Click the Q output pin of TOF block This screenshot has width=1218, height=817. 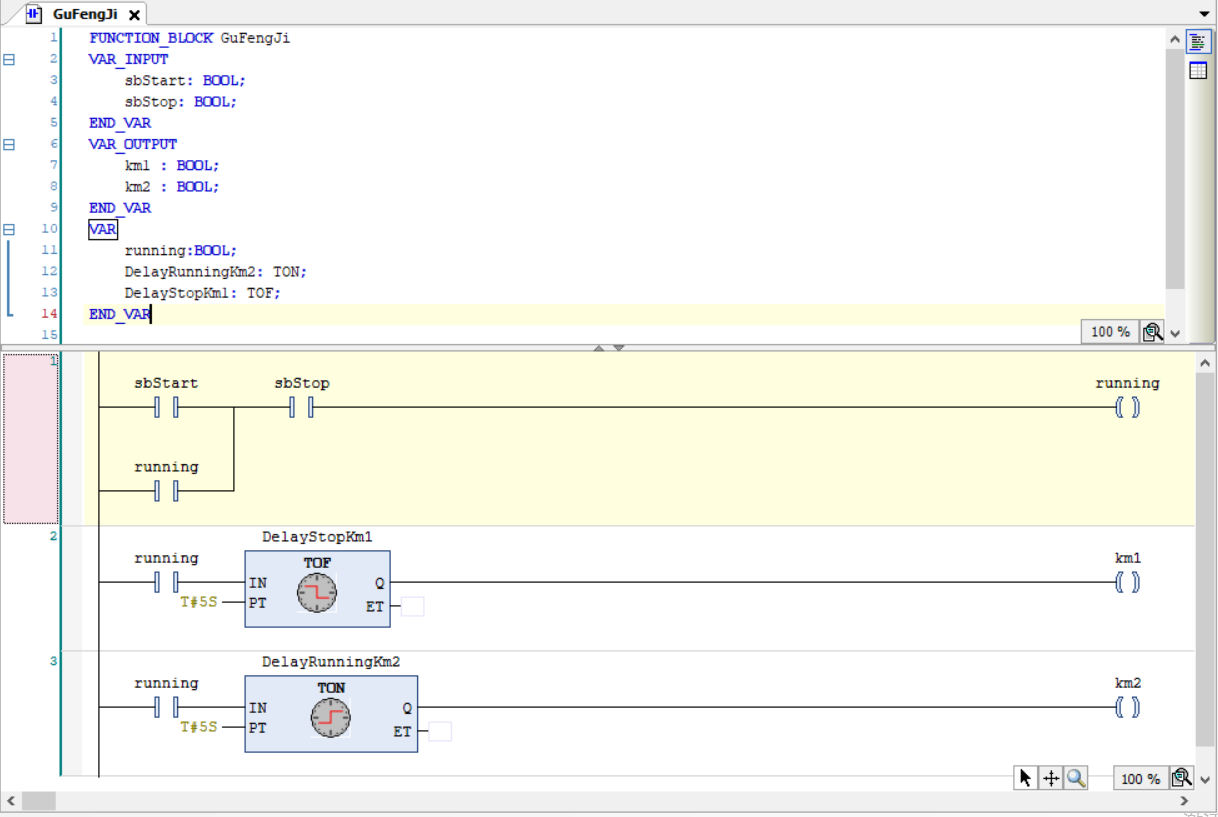pyautogui.click(x=380, y=583)
